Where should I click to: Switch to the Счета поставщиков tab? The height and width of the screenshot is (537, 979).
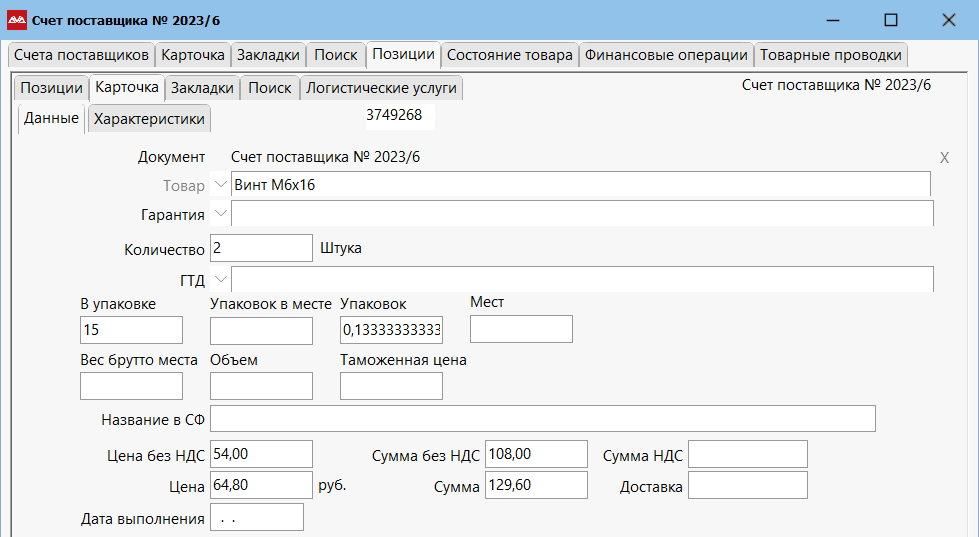81,55
